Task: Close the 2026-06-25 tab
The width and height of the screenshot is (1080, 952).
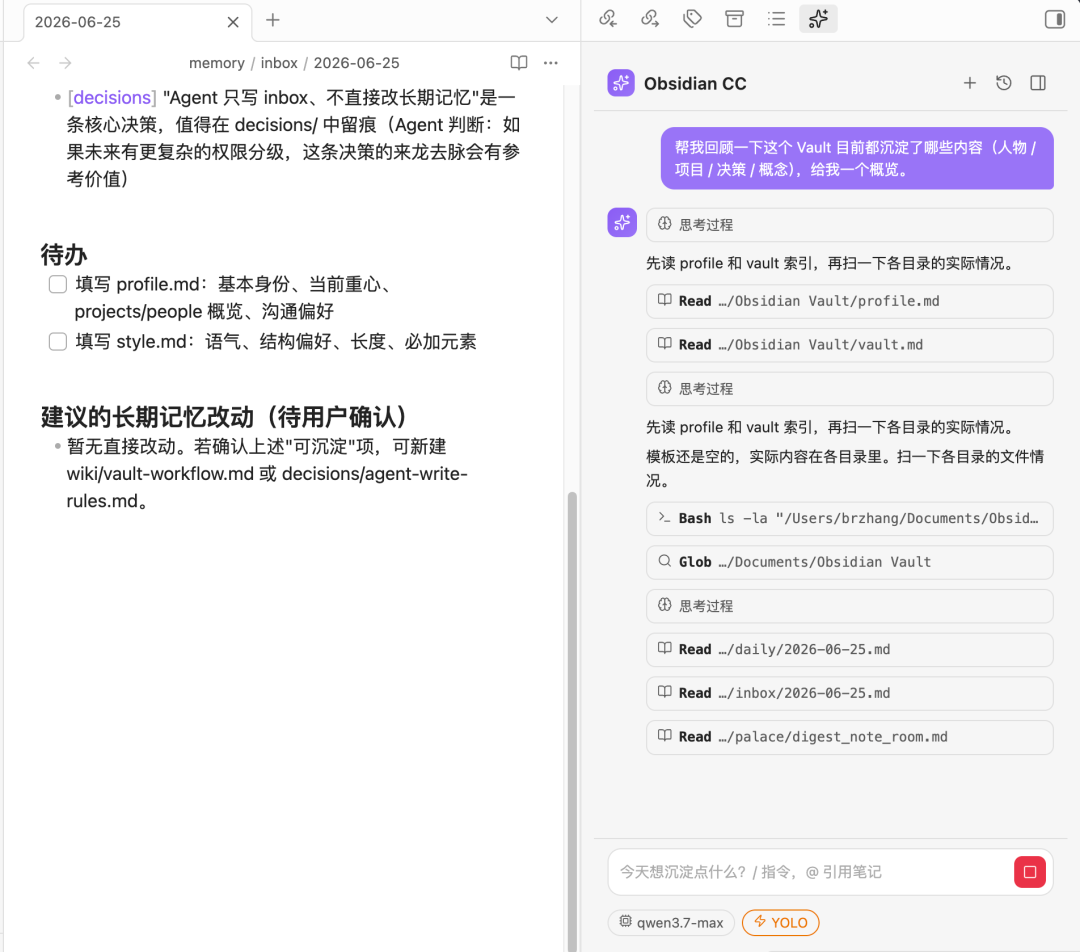Action: (x=233, y=22)
